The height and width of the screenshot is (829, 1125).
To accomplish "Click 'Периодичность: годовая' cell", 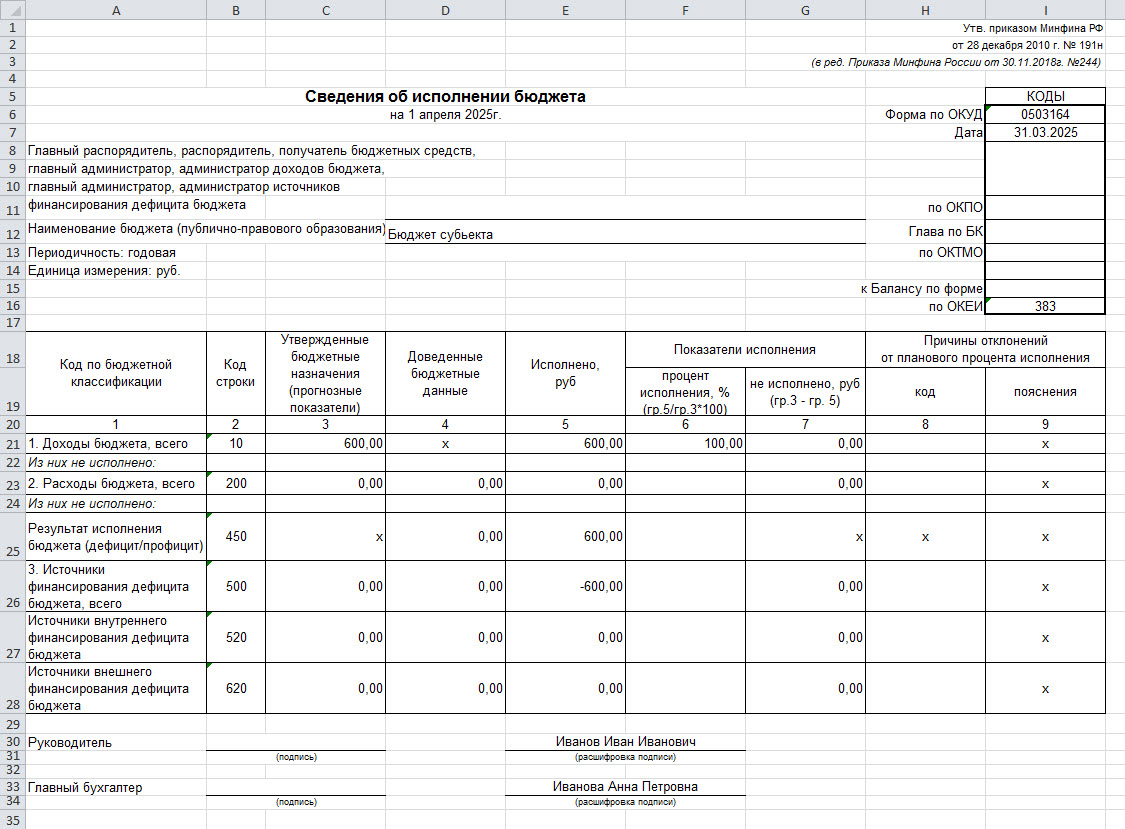I will point(116,253).
